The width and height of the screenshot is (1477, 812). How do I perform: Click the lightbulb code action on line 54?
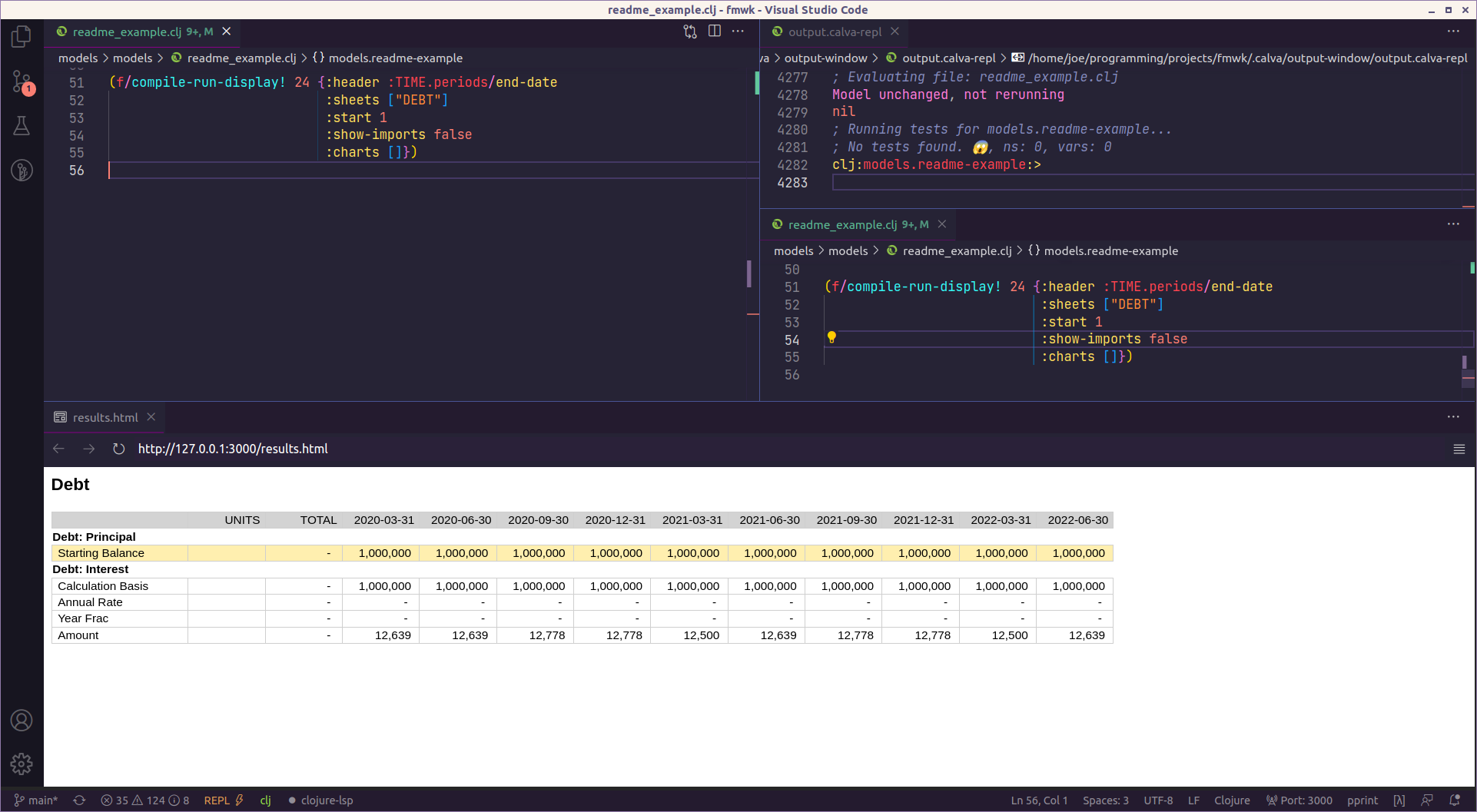tap(831, 337)
